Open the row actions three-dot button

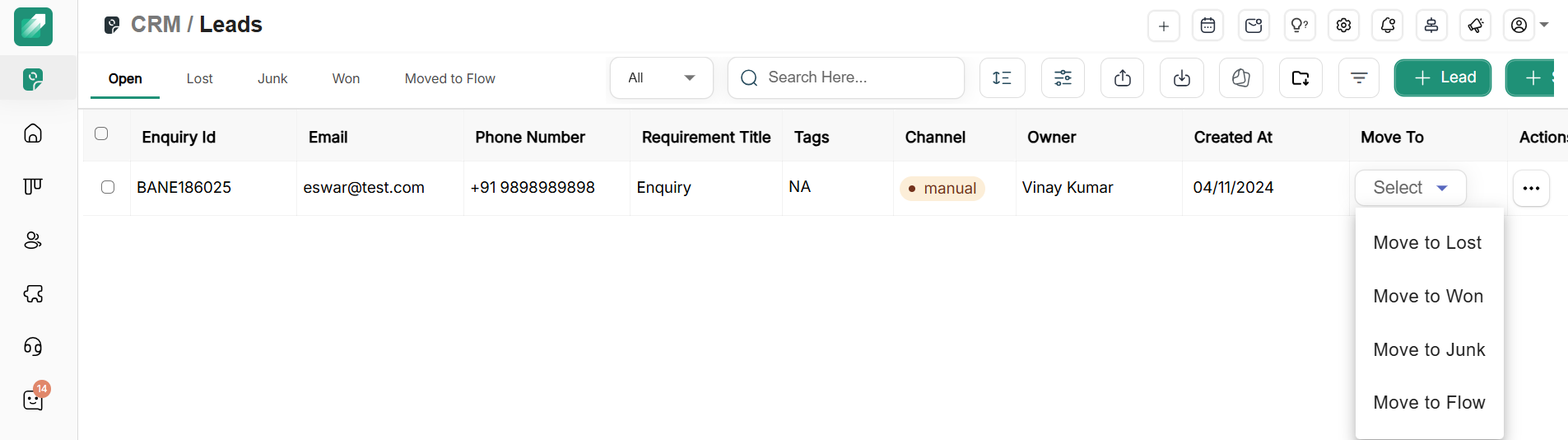click(x=1531, y=188)
